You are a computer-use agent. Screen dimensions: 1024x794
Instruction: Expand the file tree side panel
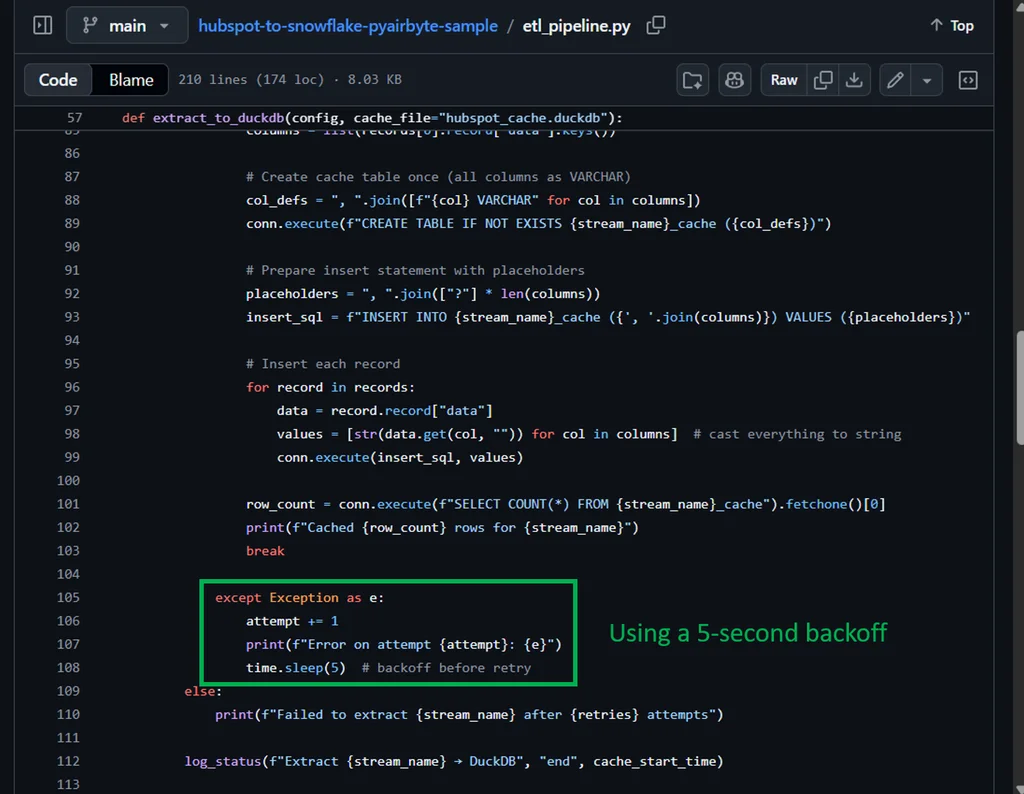pyautogui.click(x=42, y=25)
